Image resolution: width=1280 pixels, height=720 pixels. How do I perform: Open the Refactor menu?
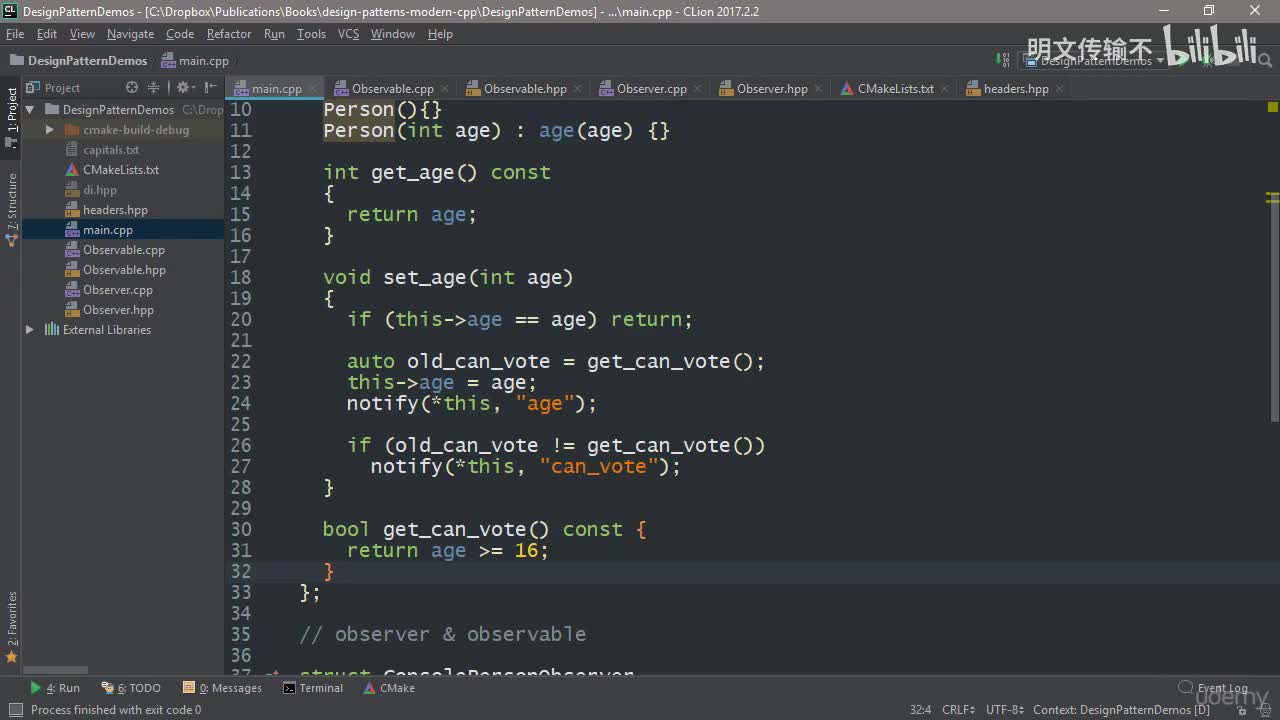pyautogui.click(x=229, y=34)
